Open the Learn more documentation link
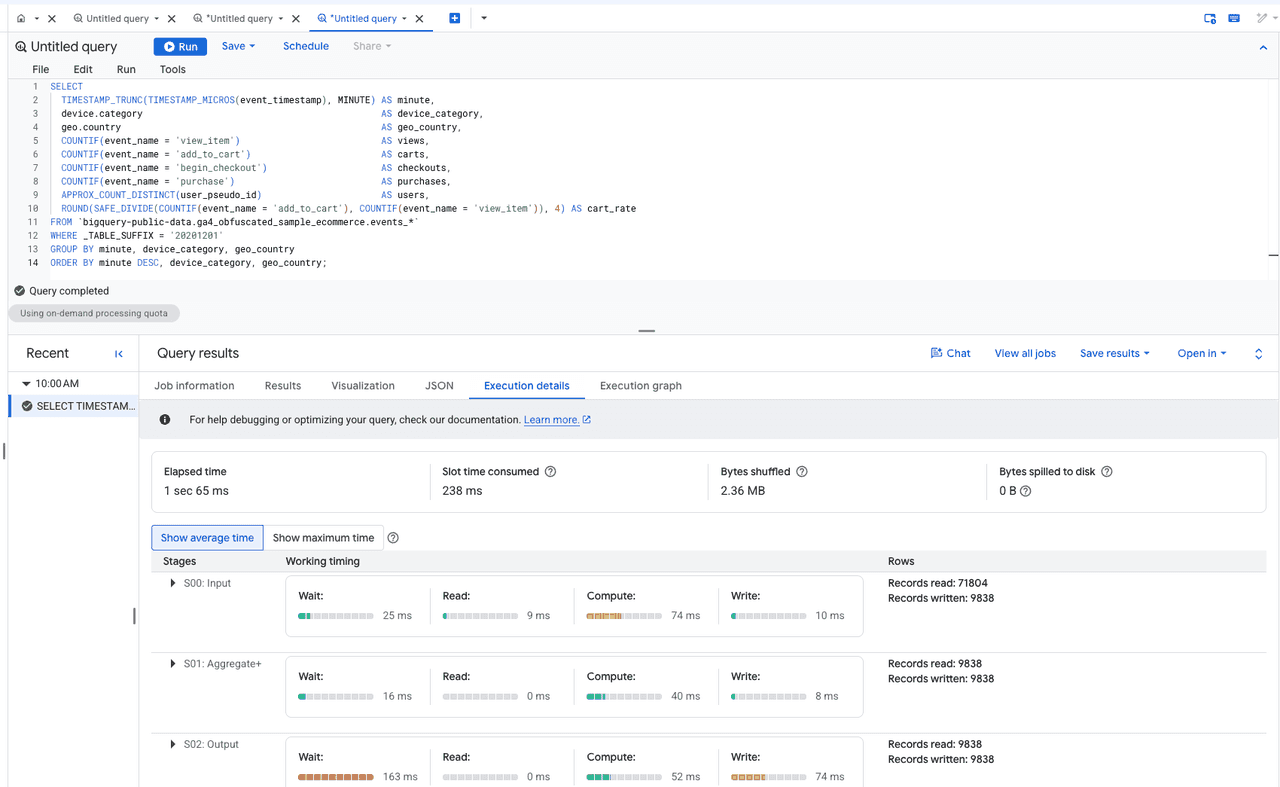 [557, 420]
